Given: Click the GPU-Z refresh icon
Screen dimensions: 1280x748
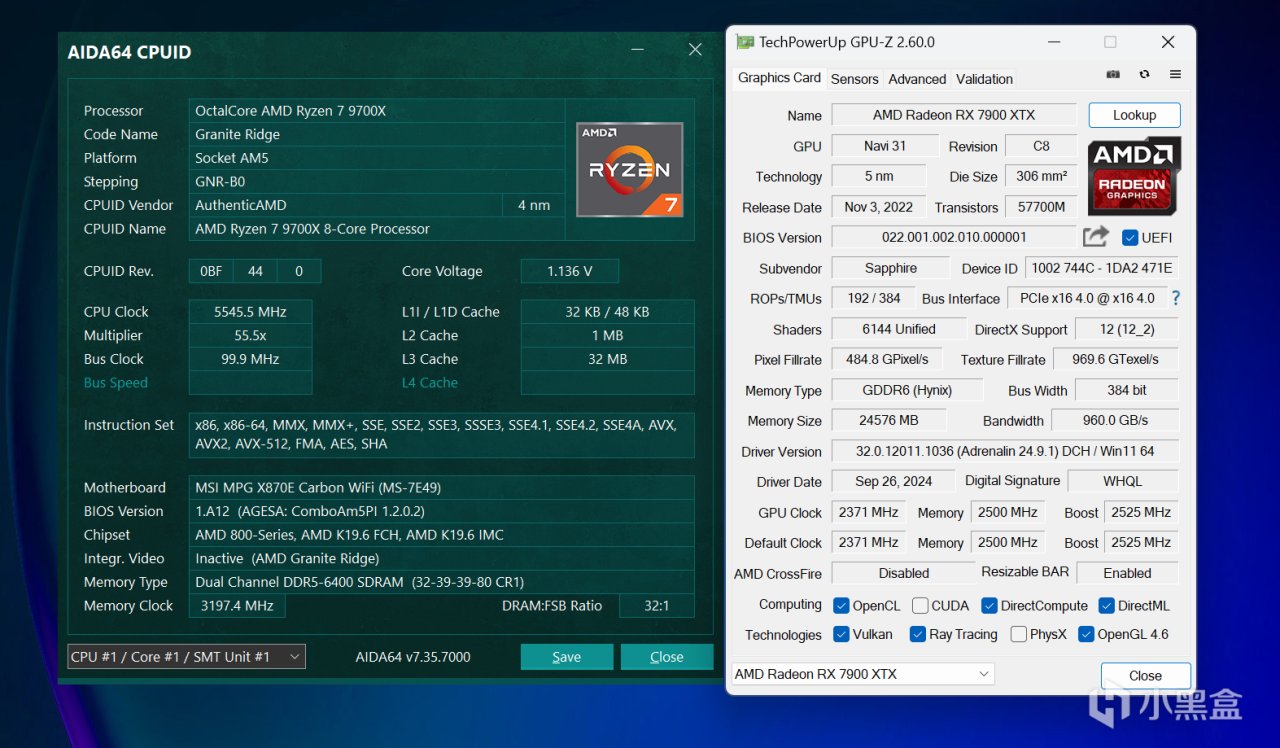Looking at the screenshot, I should (1144, 75).
